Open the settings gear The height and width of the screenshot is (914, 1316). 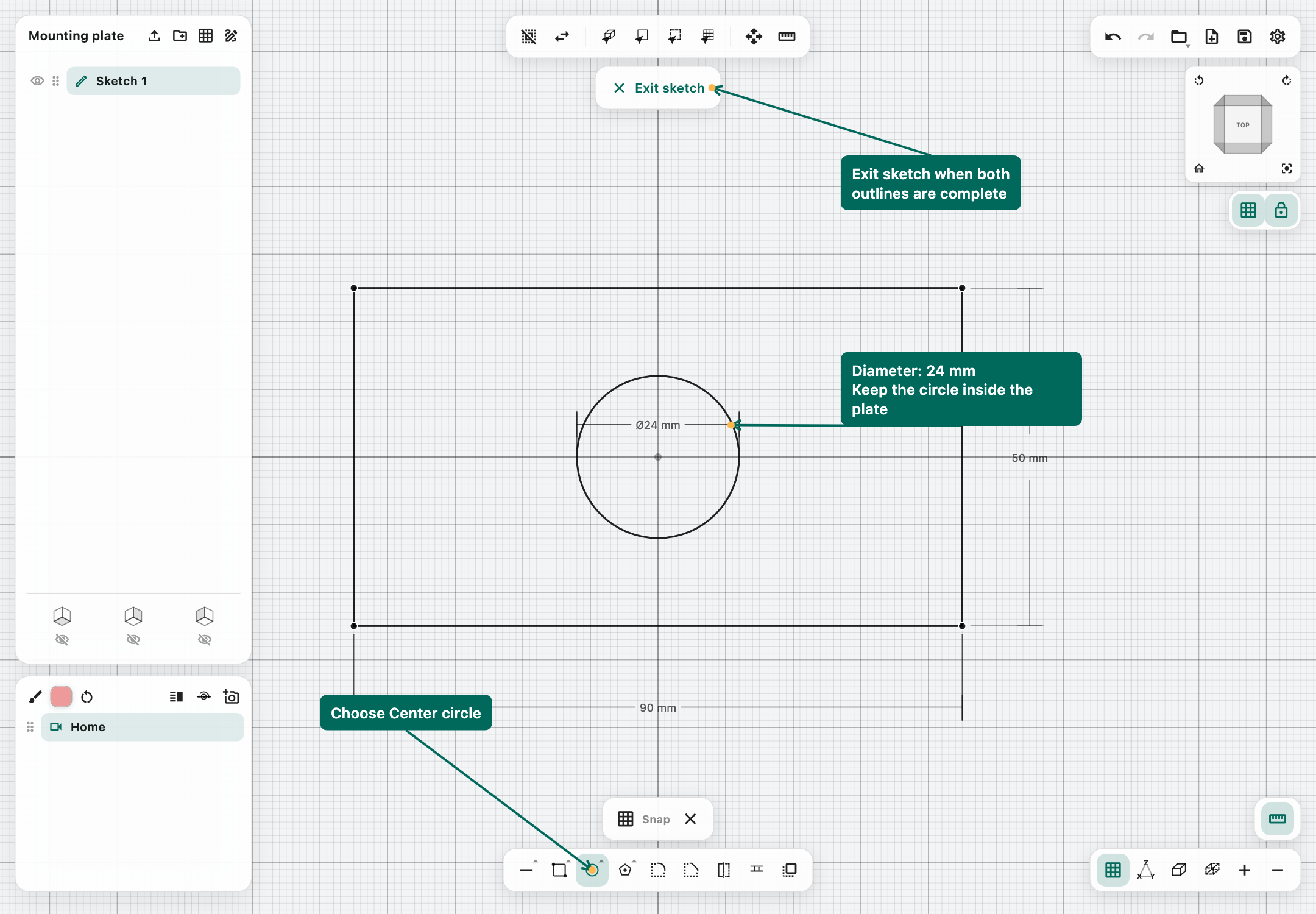click(x=1278, y=37)
